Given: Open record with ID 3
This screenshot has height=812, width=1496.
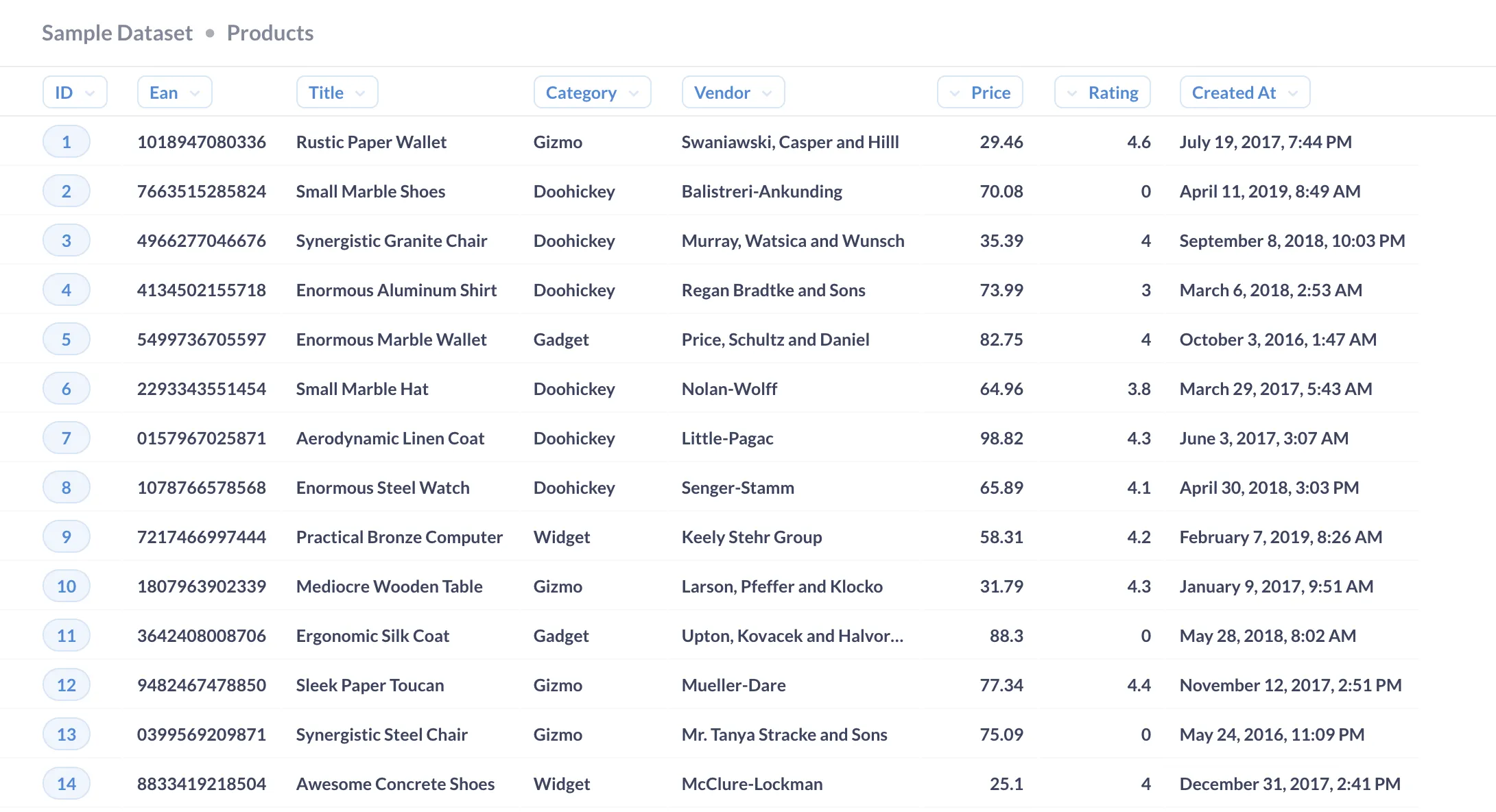Looking at the screenshot, I should pos(67,241).
